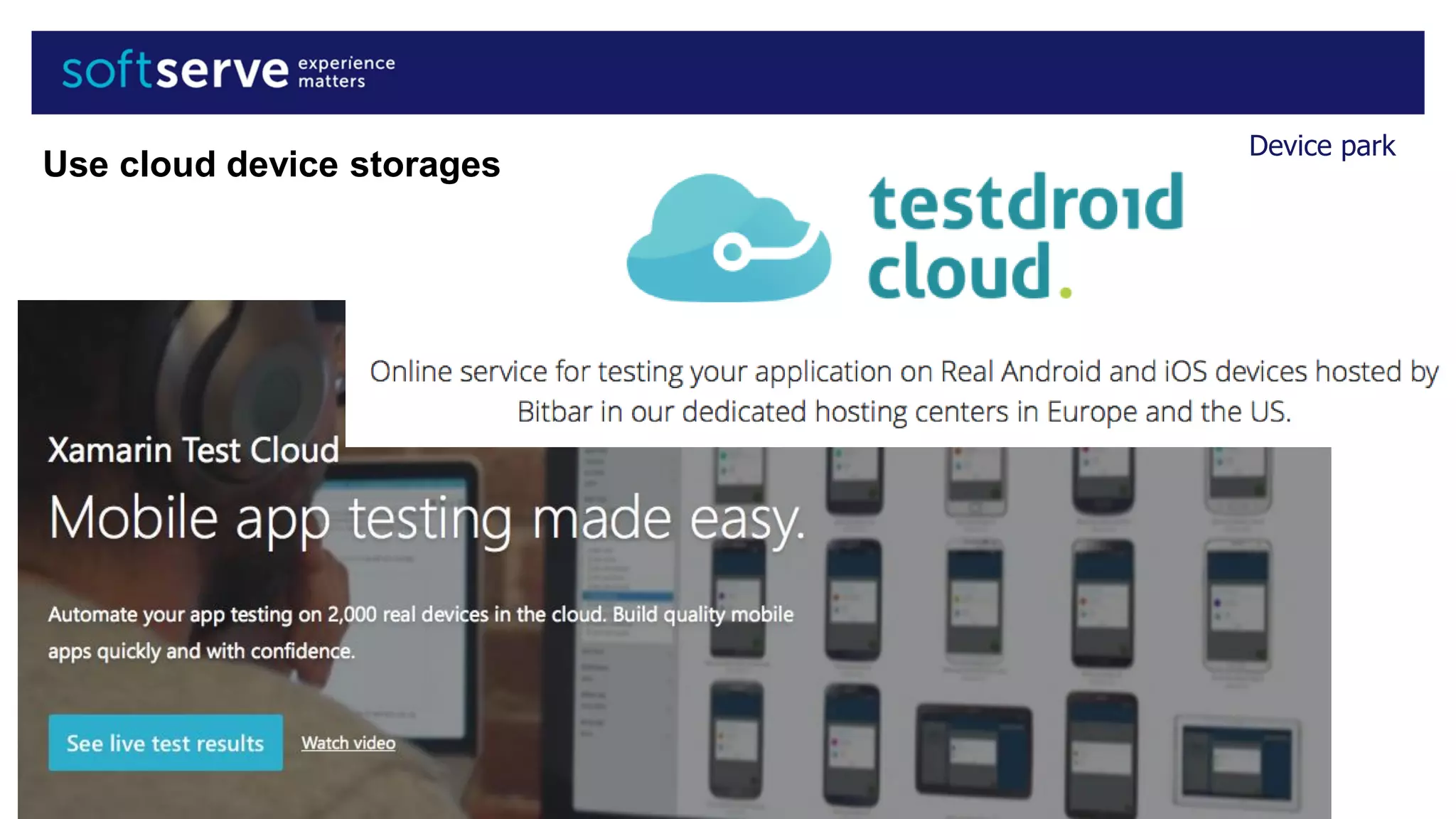Image resolution: width=1456 pixels, height=819 pixels.
Task: Open the 'Watch video' link
Action: point(348,743)
